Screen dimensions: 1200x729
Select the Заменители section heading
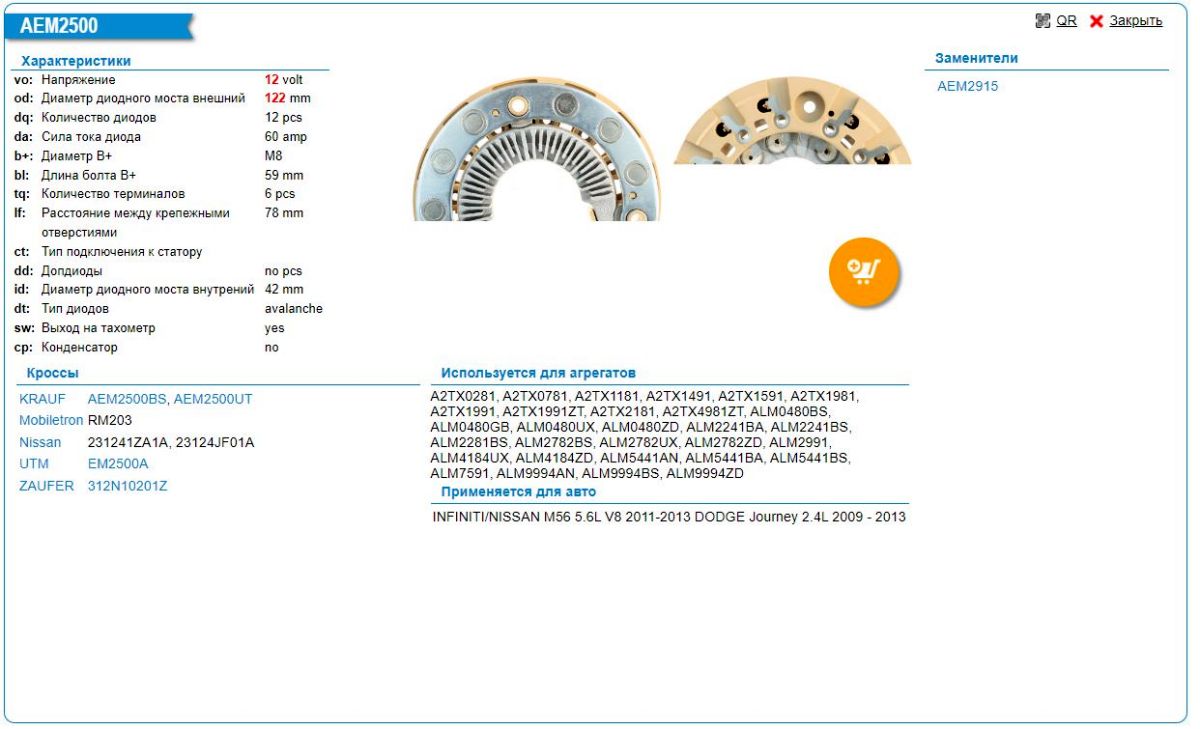coord(976,58)
